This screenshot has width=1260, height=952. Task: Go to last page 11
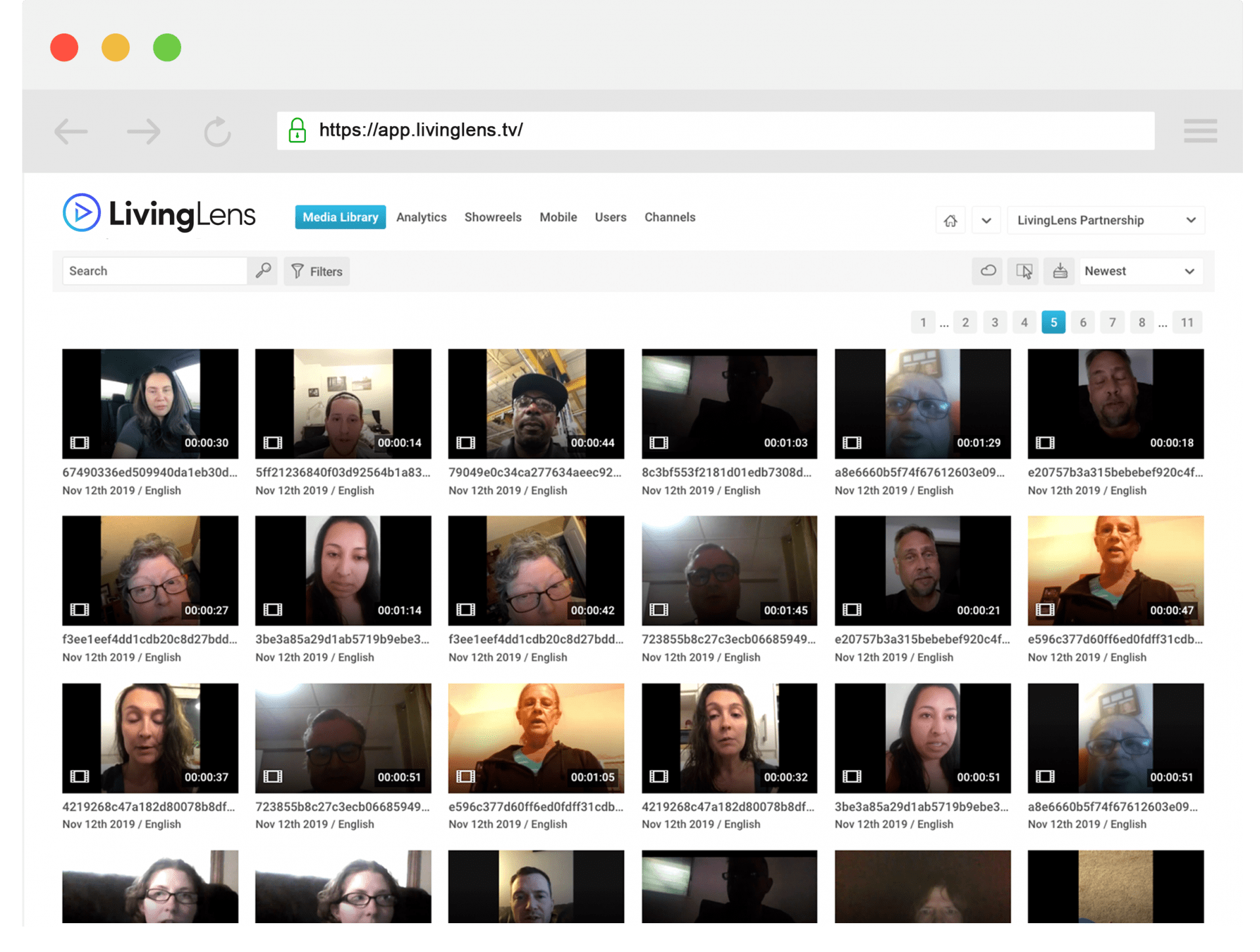tap(1187, 322)
